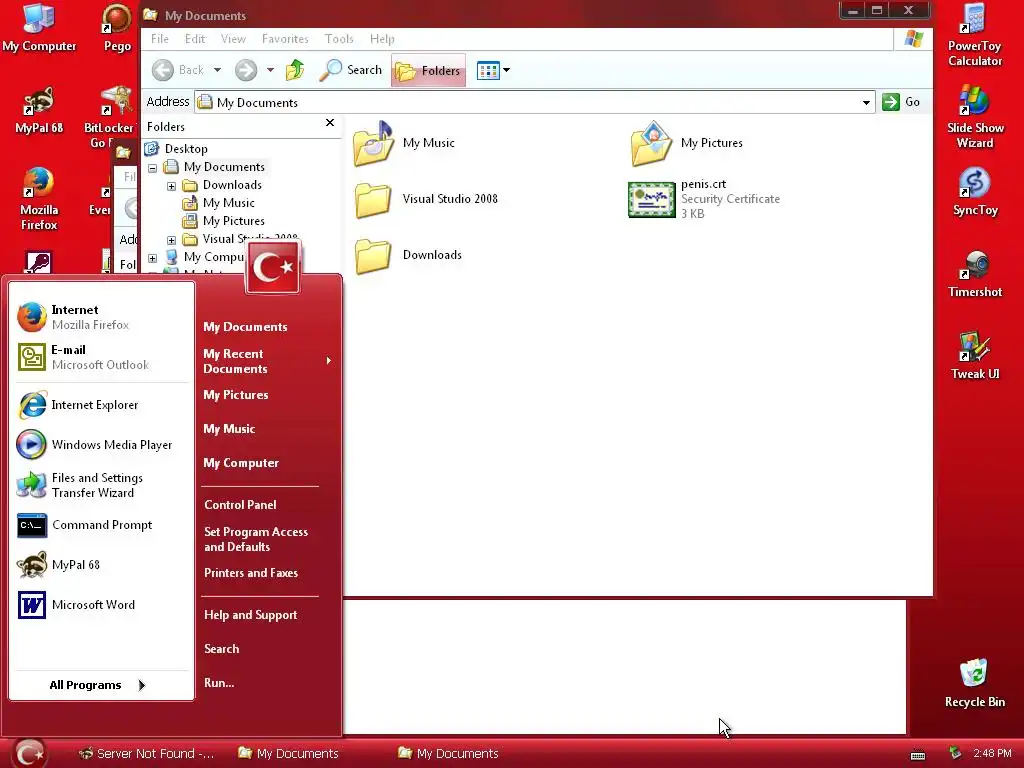
Task: Open MyPal 68 desktop shortcut
Action: pyautogui.click(x=39, y=109)
